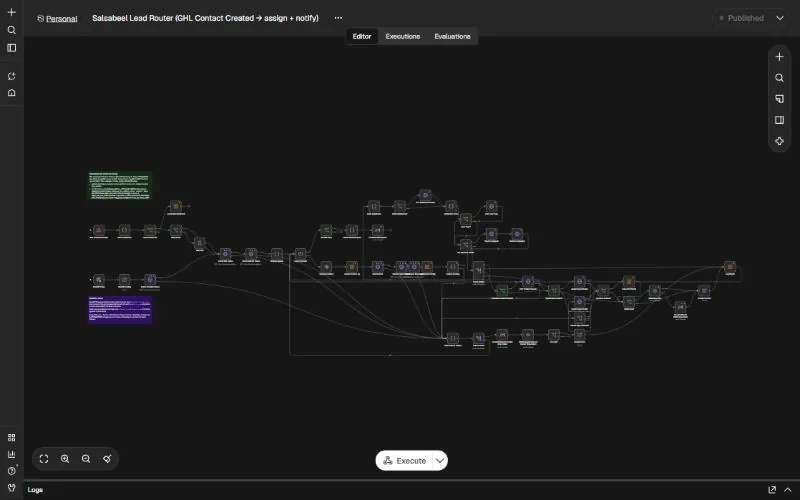Fit the workflow to view
The height and width of the screenshot is (500, 800).
[x=44, y=459]
